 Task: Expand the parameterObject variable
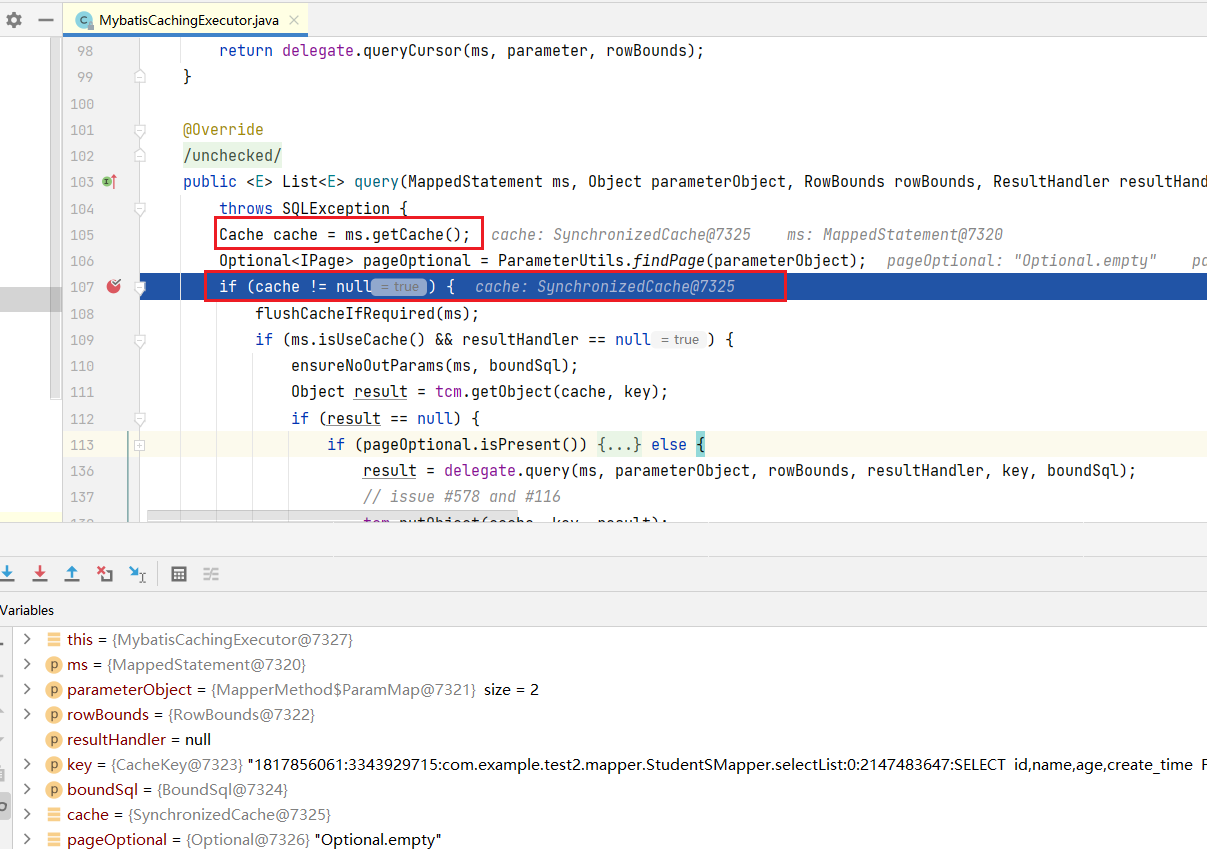coord(27,690)
